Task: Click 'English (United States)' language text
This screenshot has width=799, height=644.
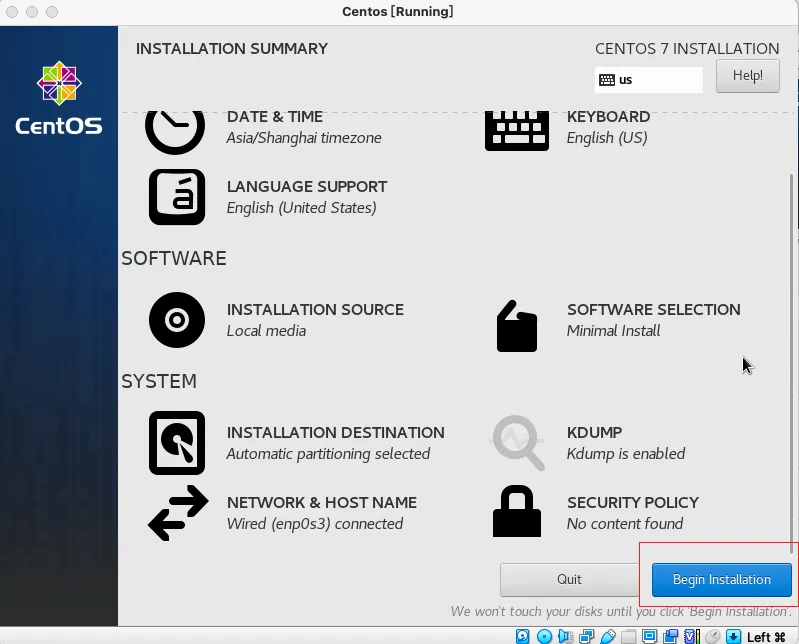Action: [302, 208]
